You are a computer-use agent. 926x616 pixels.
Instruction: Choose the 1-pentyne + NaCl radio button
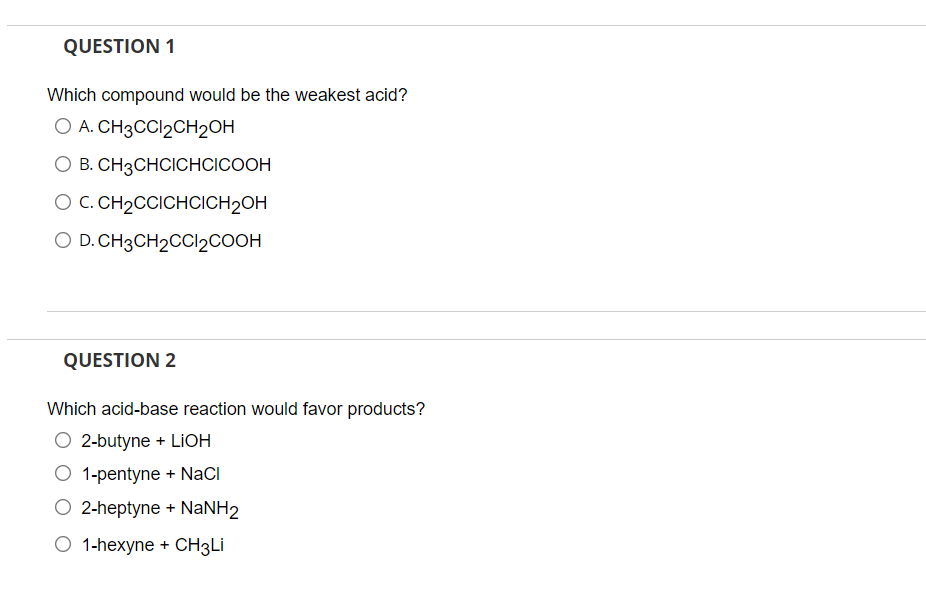pos(63,473)
